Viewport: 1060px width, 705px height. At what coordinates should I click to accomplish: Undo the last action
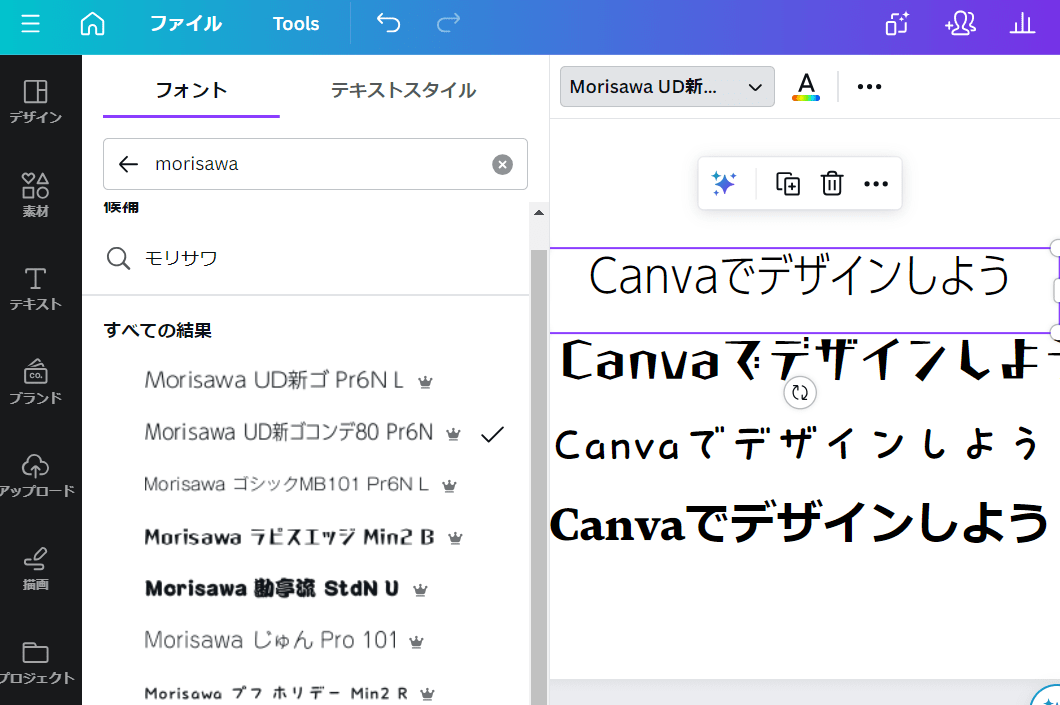pos(388,22)
